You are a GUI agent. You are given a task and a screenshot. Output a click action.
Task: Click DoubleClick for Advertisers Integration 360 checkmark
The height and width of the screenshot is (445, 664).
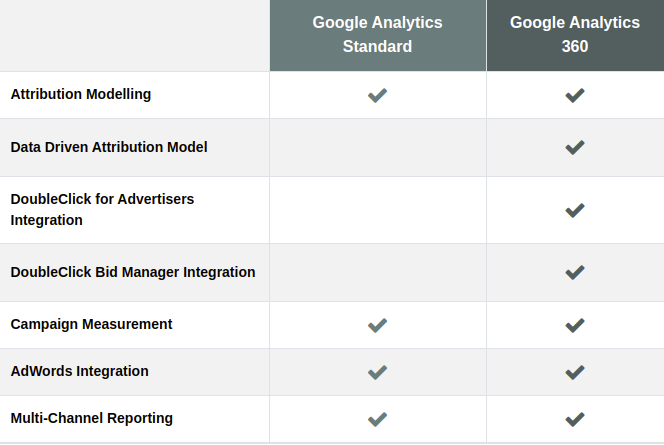pos(575,210)
